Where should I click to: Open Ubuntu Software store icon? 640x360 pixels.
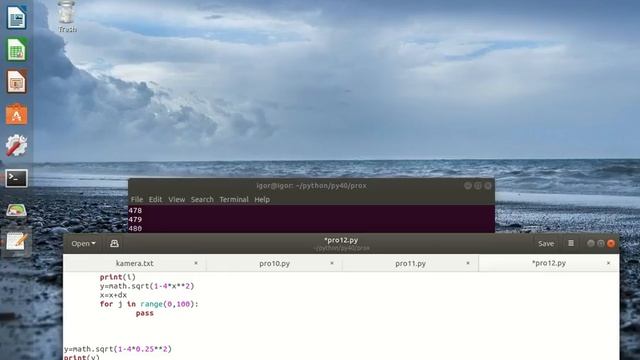coord(16,114)
